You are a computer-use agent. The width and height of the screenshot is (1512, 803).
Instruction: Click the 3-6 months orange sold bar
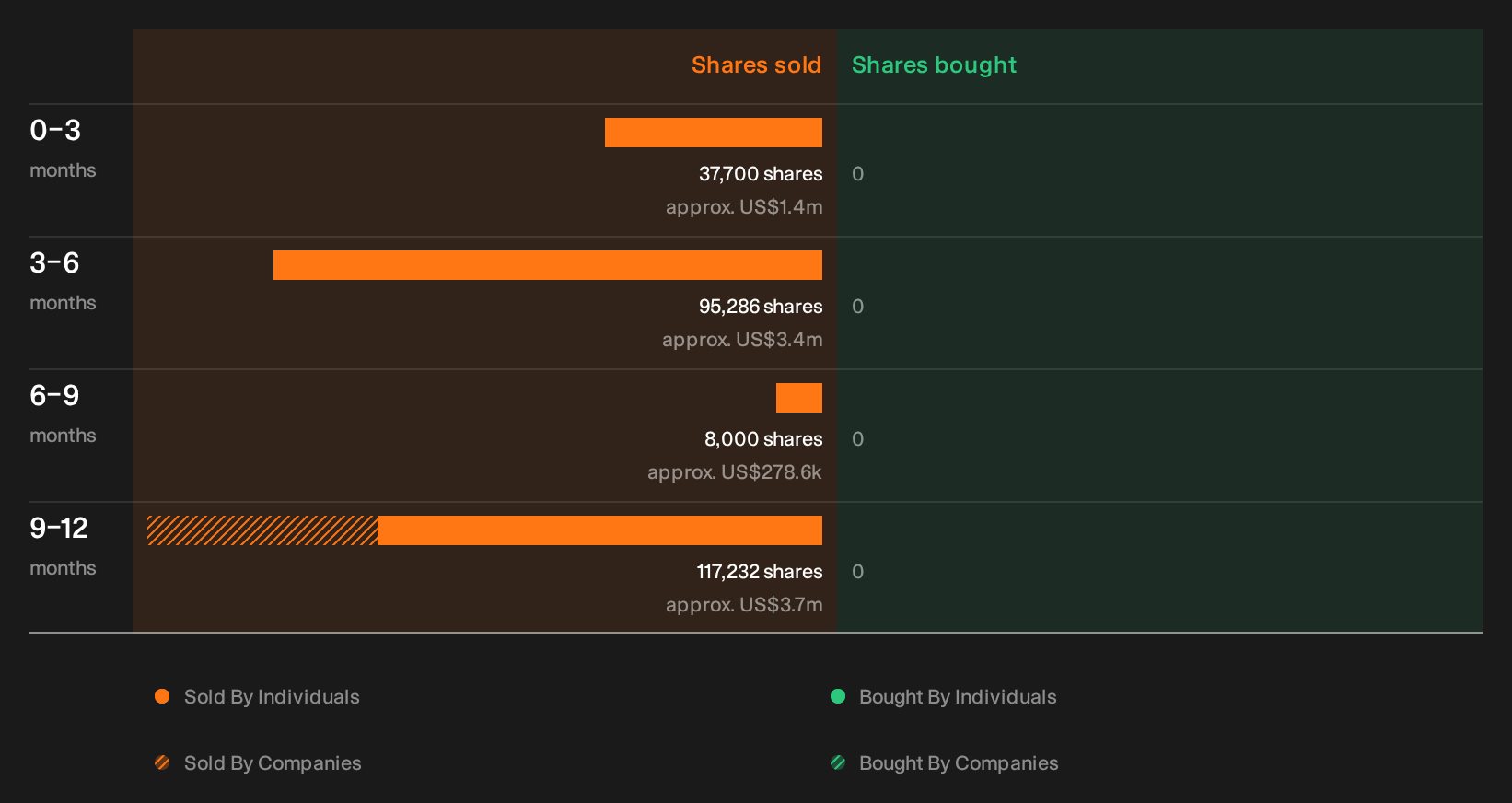coord(548,265)
